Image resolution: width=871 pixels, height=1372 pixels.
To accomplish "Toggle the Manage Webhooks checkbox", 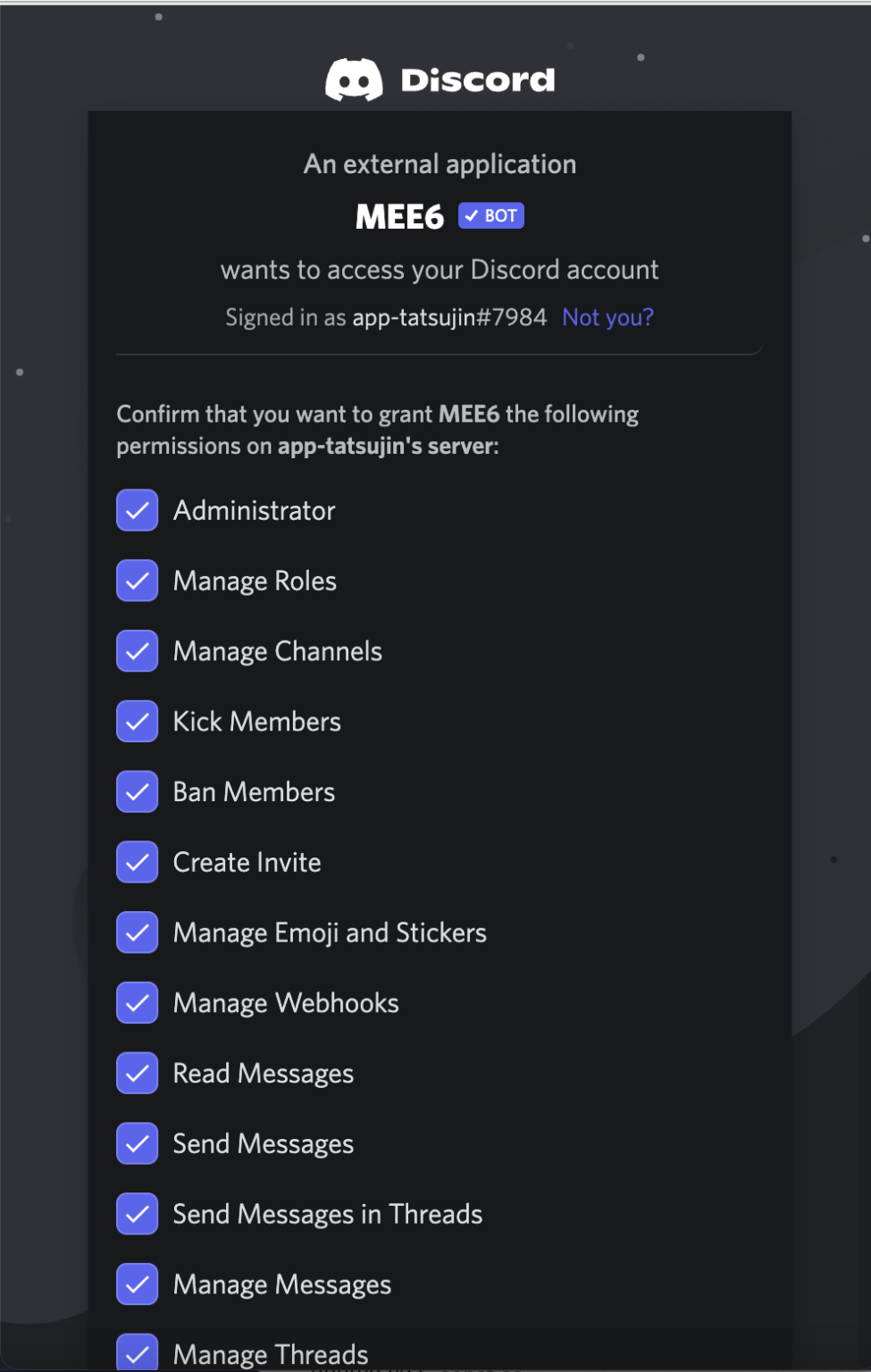I will tap(138, 1003).
